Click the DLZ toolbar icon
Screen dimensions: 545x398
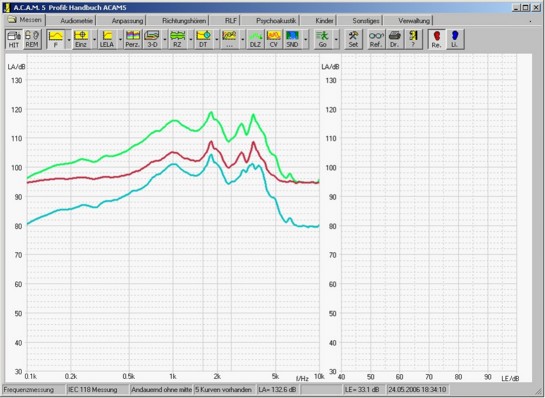coord(255,39)
